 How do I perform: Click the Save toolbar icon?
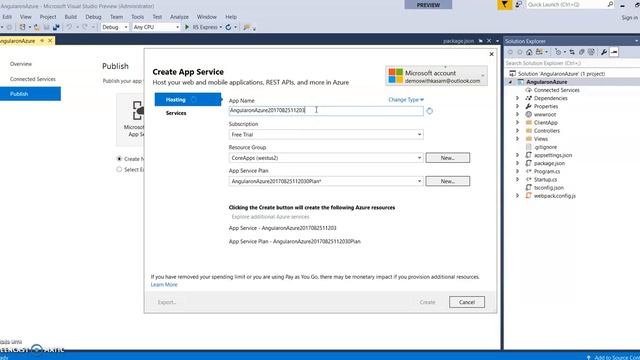click(46, 27)
